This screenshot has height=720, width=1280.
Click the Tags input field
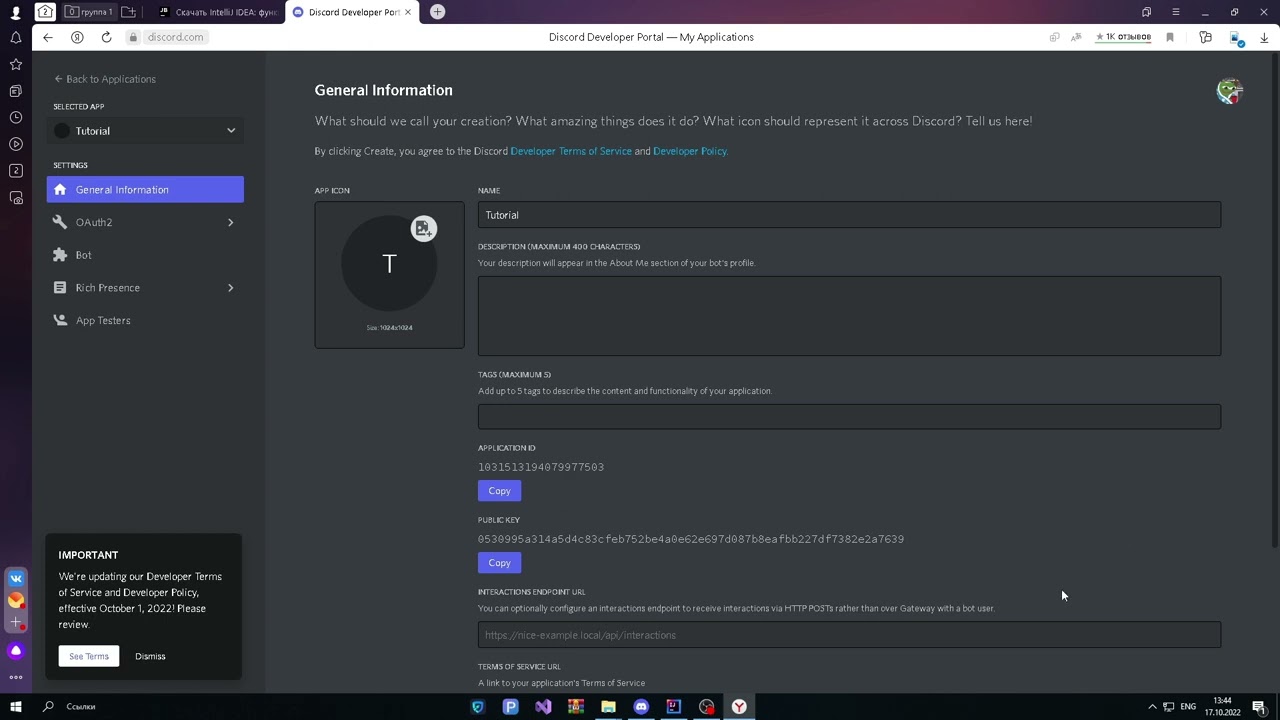[849, 417]
